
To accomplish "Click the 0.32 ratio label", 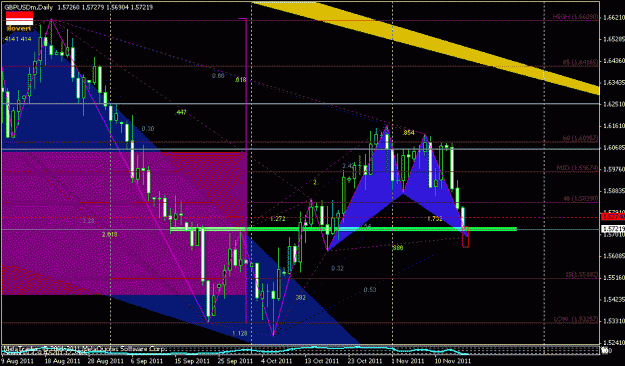I will [x=337, y=268].
